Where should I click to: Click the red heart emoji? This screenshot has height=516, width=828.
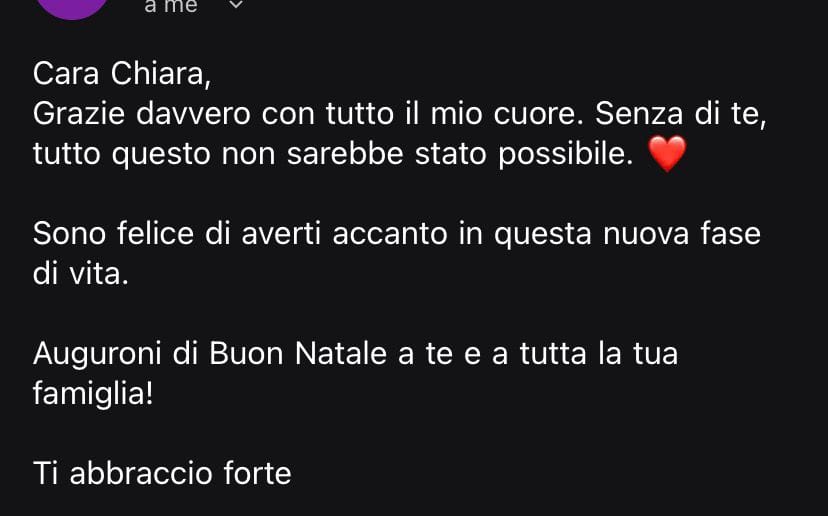[667, 154]
